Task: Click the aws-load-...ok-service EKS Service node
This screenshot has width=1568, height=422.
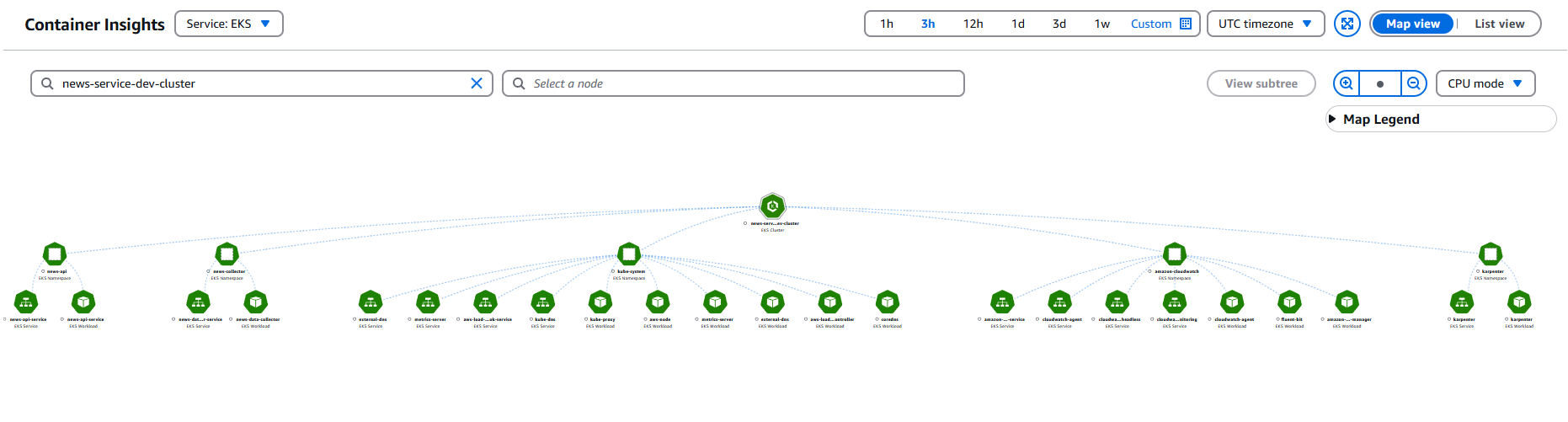Action: click(485, 302)
